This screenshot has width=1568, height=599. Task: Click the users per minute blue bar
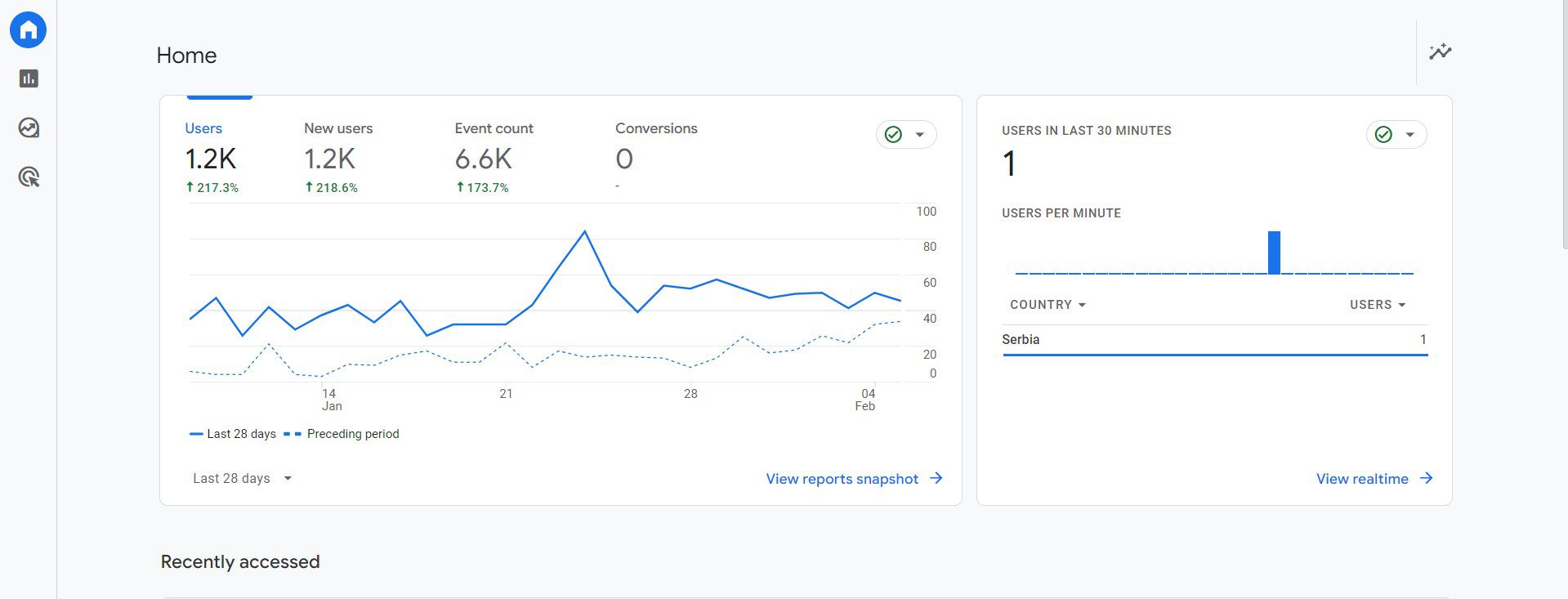tap(1274, 253)
